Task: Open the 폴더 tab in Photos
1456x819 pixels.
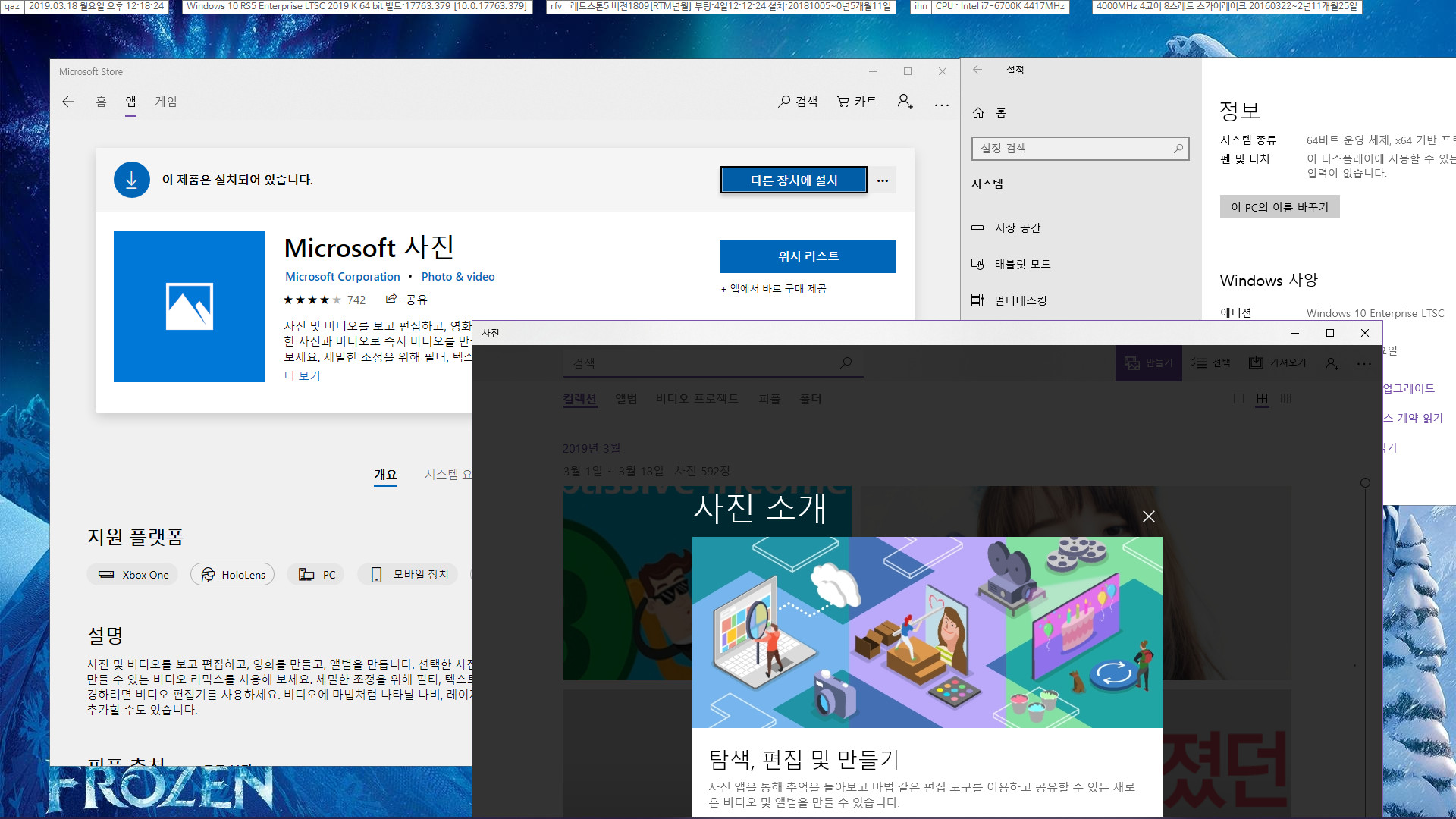Action: tap(811, 399)
